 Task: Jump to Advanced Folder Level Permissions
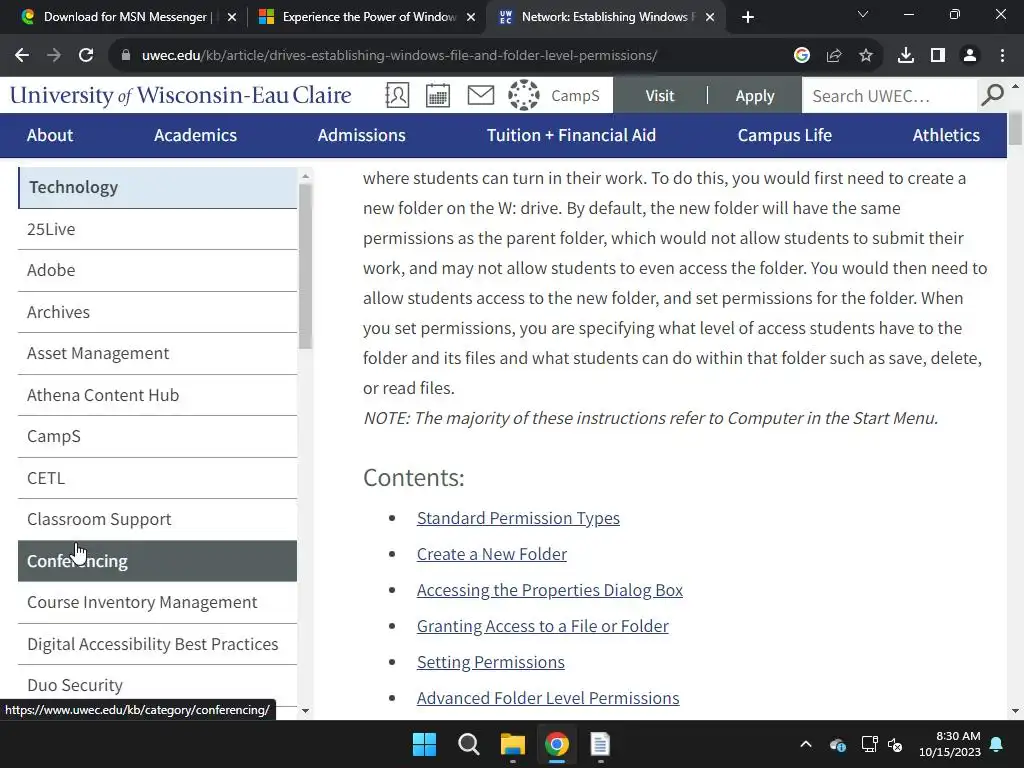coord(548,697)
